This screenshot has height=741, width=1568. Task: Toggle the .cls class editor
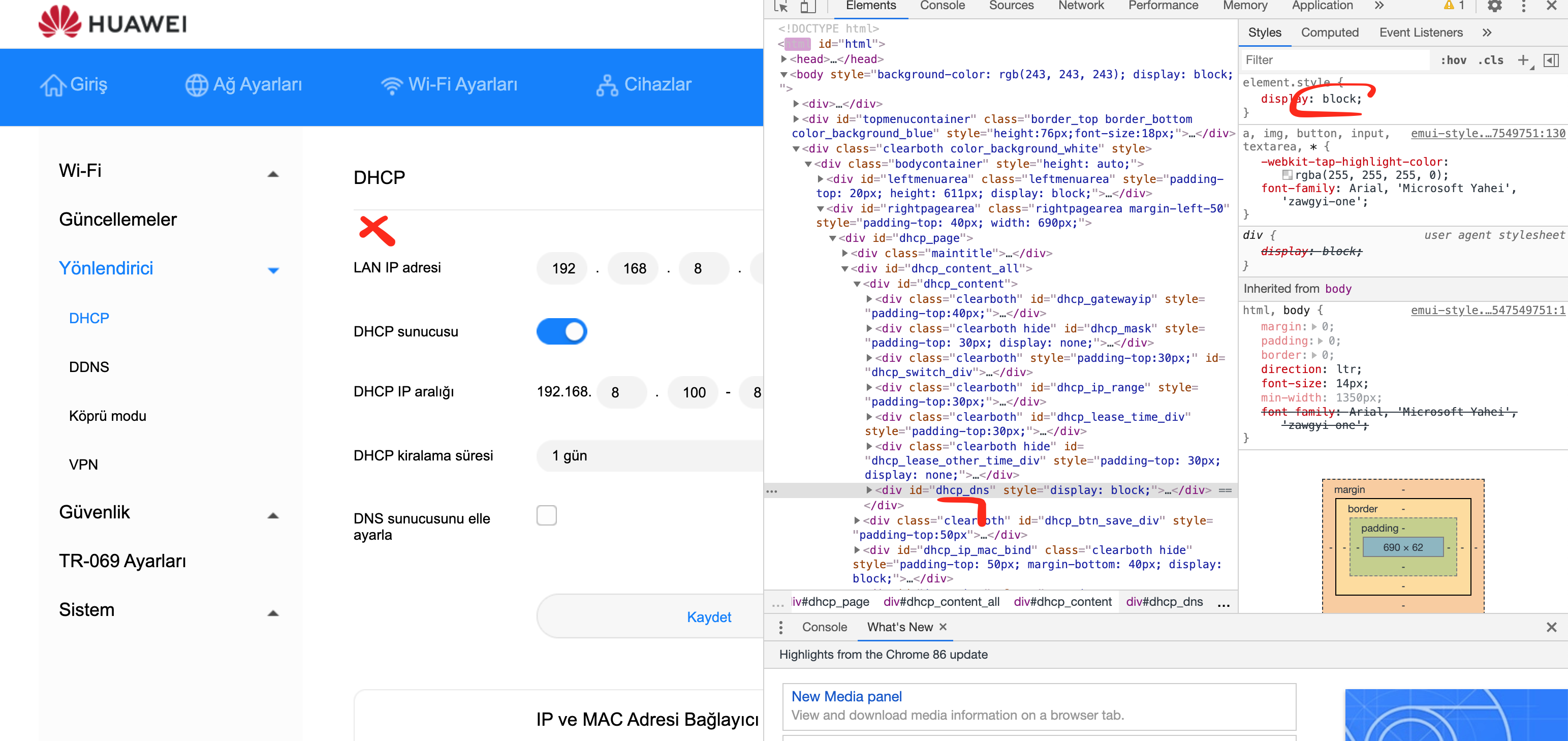coord(1491,59)
